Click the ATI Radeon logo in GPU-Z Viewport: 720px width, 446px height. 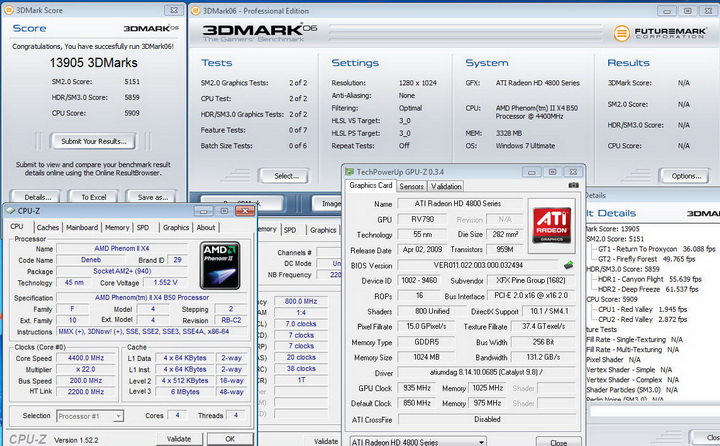click(551, 225)
